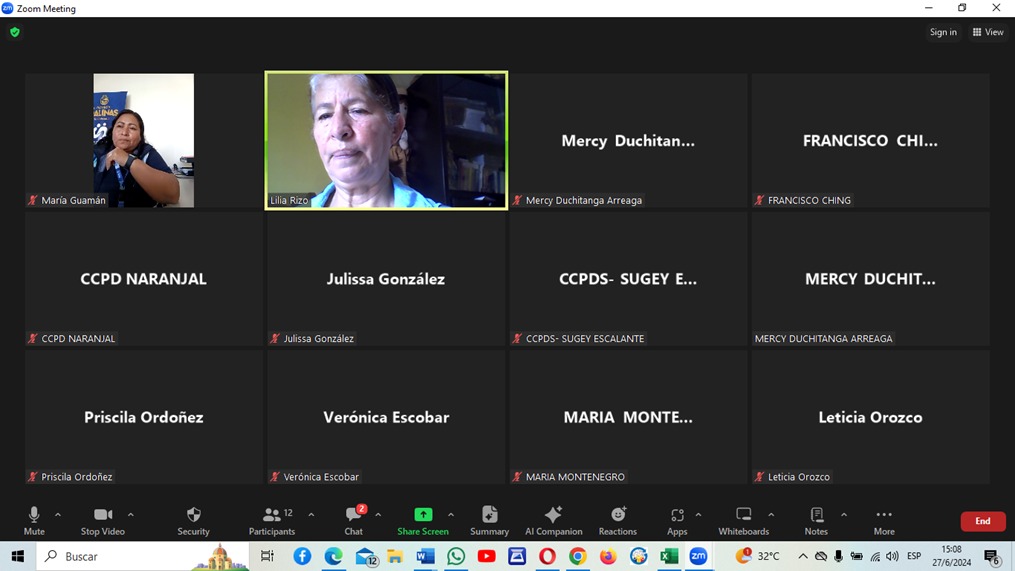1015x571 pixels.
Task: Start Share Screen
Action: click(422, 520)
